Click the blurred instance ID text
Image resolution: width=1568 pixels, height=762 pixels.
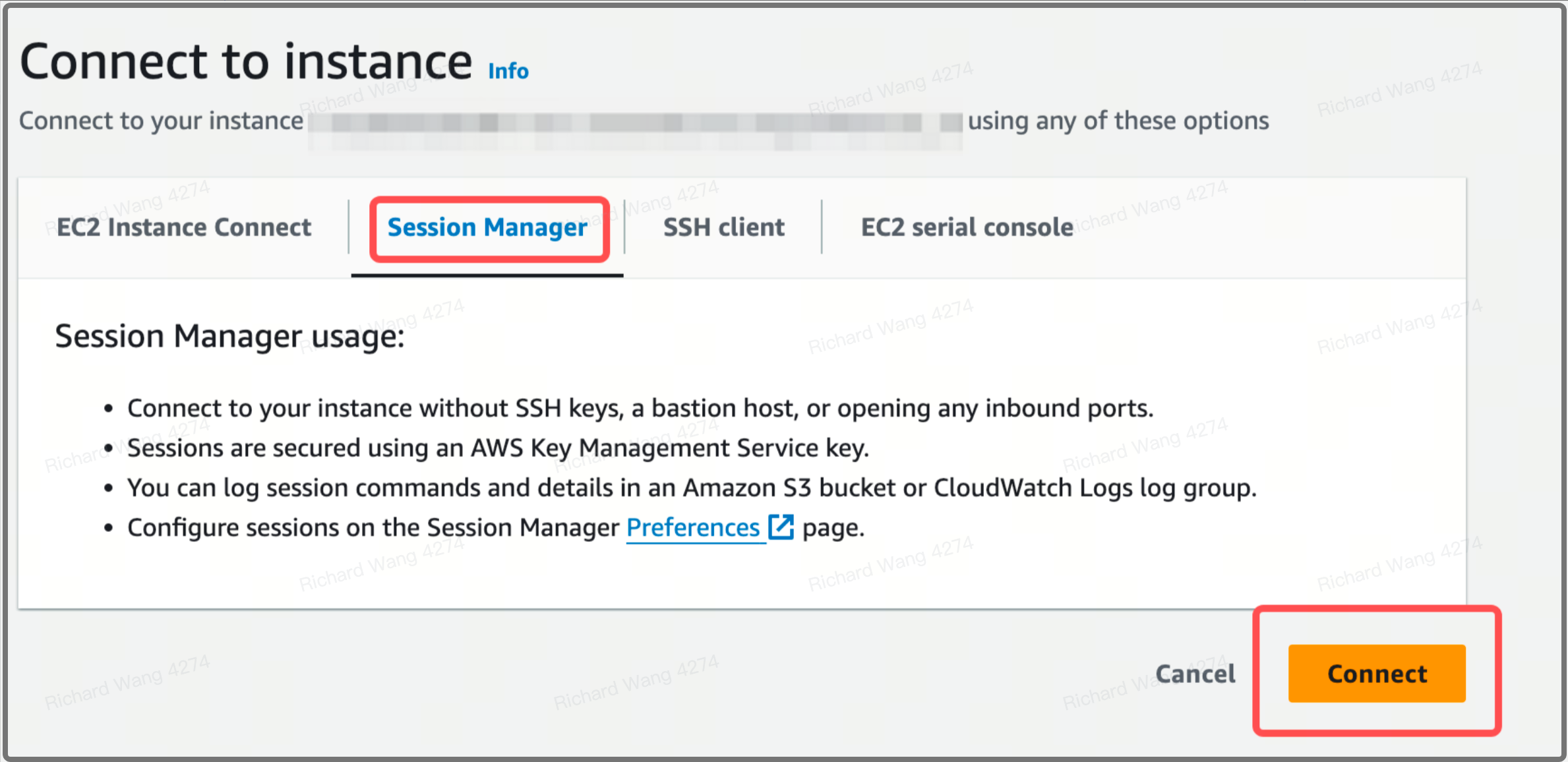[633, 123]
